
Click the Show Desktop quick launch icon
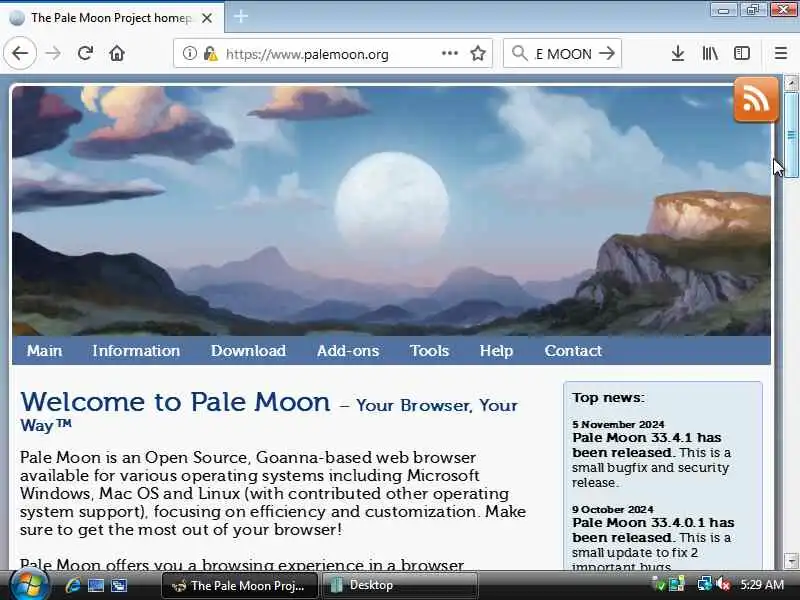[x=96, y=585]
